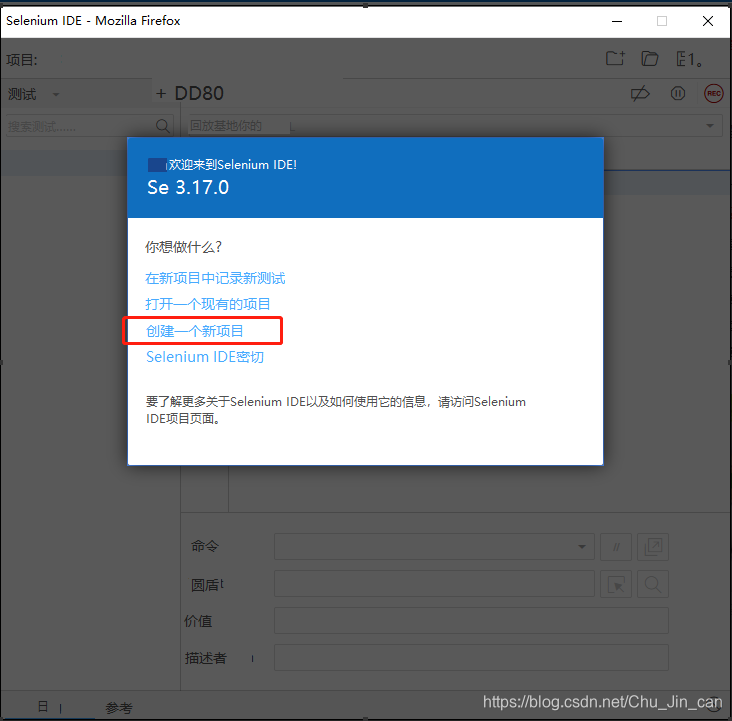Click create a new project link
The height and width of the screenshot is (721, 732).
coord(195,331)
